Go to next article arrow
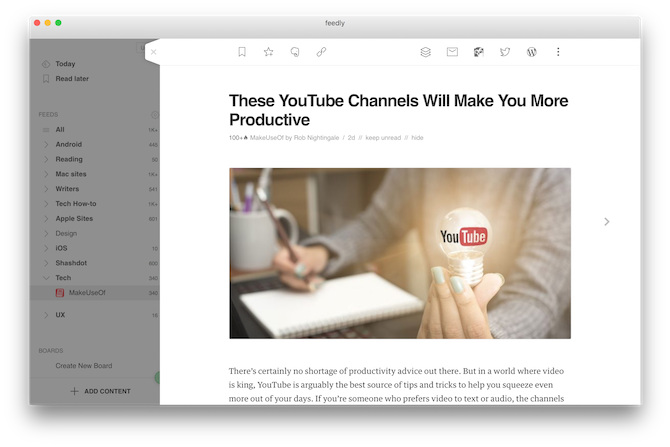Viewport: 670px width, 447px height. point(607,221)
